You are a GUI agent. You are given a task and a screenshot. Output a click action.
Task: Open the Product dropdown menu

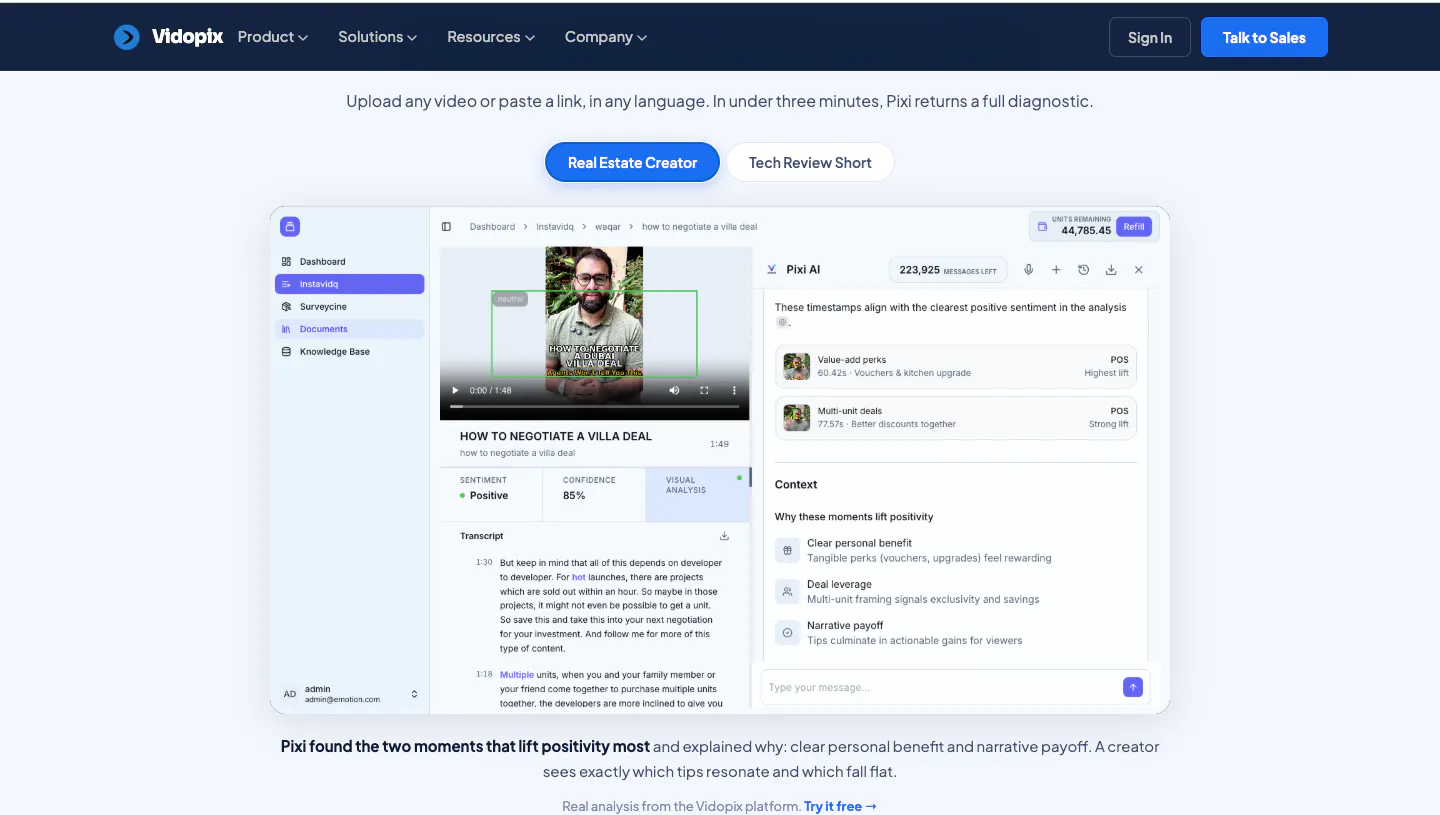(272, 37)
